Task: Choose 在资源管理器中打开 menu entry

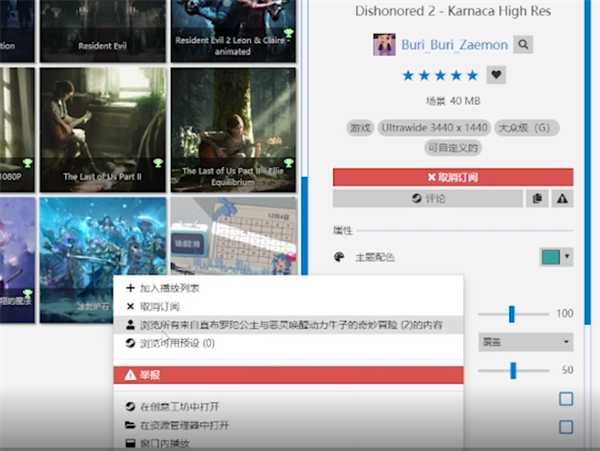Action: click(289, 425)
